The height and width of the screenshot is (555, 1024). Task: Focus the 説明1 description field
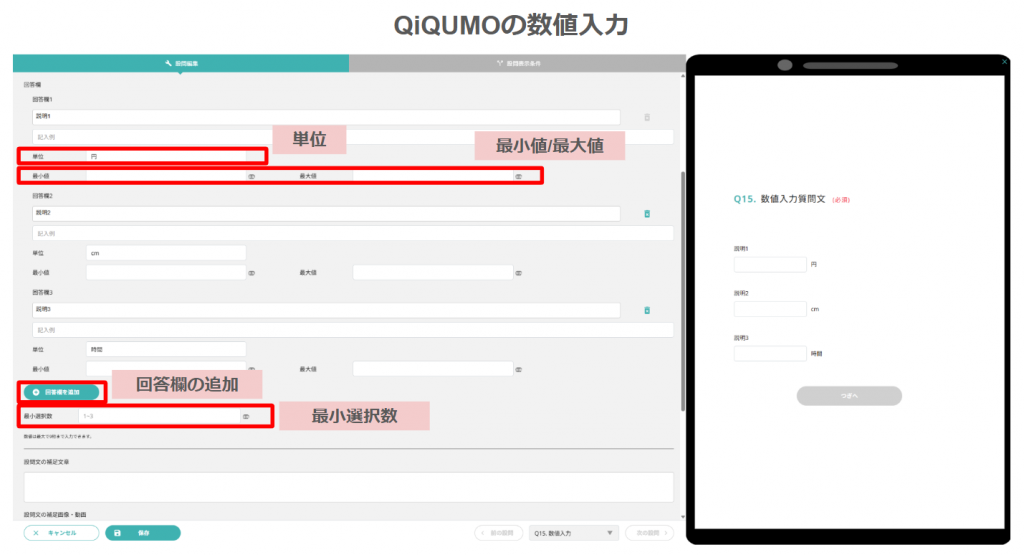click(326, 117)
